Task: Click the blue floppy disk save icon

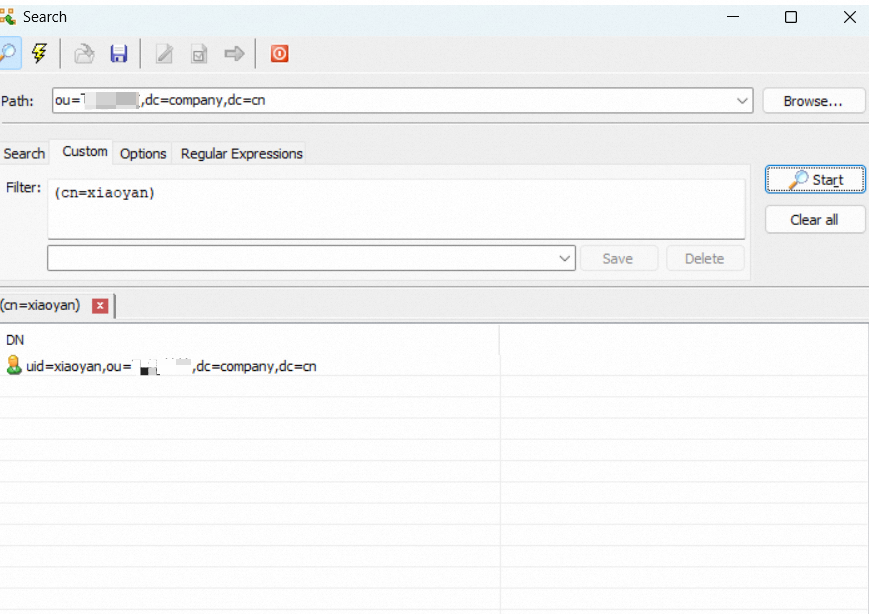Action: [119, 54]
